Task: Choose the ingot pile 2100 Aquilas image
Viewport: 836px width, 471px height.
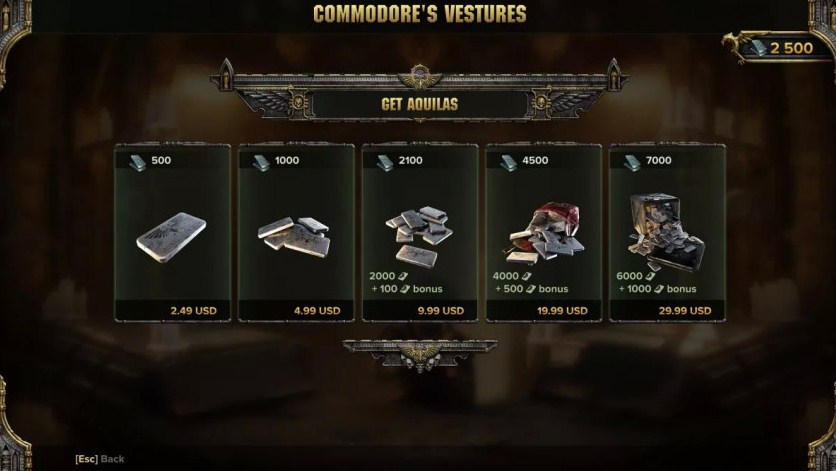Action: (x=419, y=236)
